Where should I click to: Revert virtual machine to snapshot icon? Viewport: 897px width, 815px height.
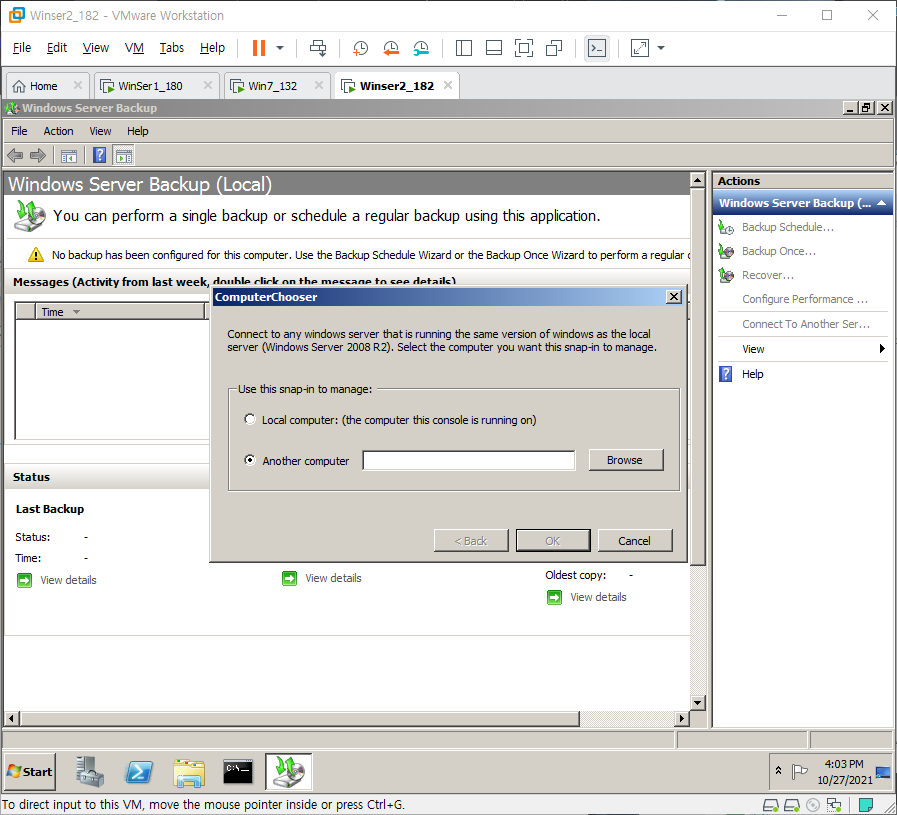point(391,48)
